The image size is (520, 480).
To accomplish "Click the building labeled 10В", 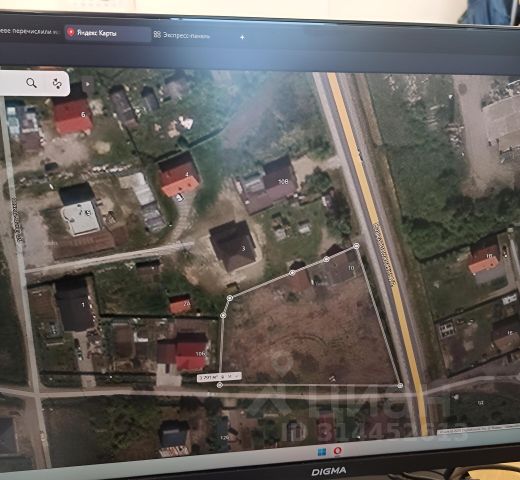I will (x=271, y=185).
